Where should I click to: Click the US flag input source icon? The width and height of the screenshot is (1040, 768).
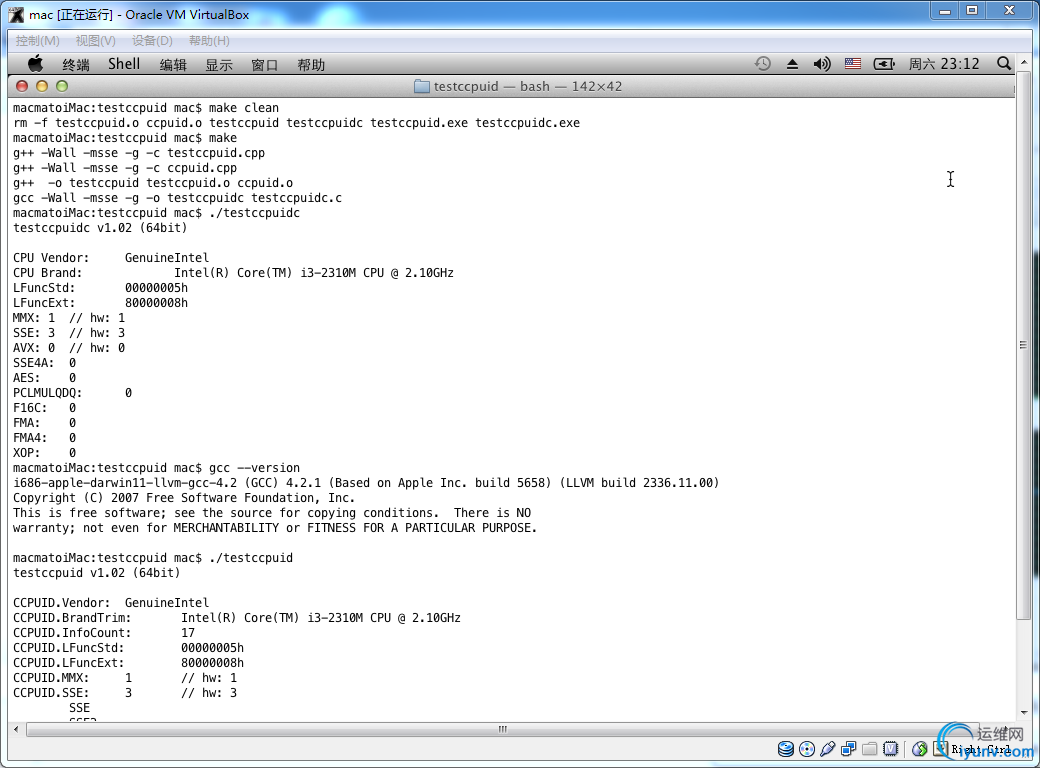[x=853, y=64]
